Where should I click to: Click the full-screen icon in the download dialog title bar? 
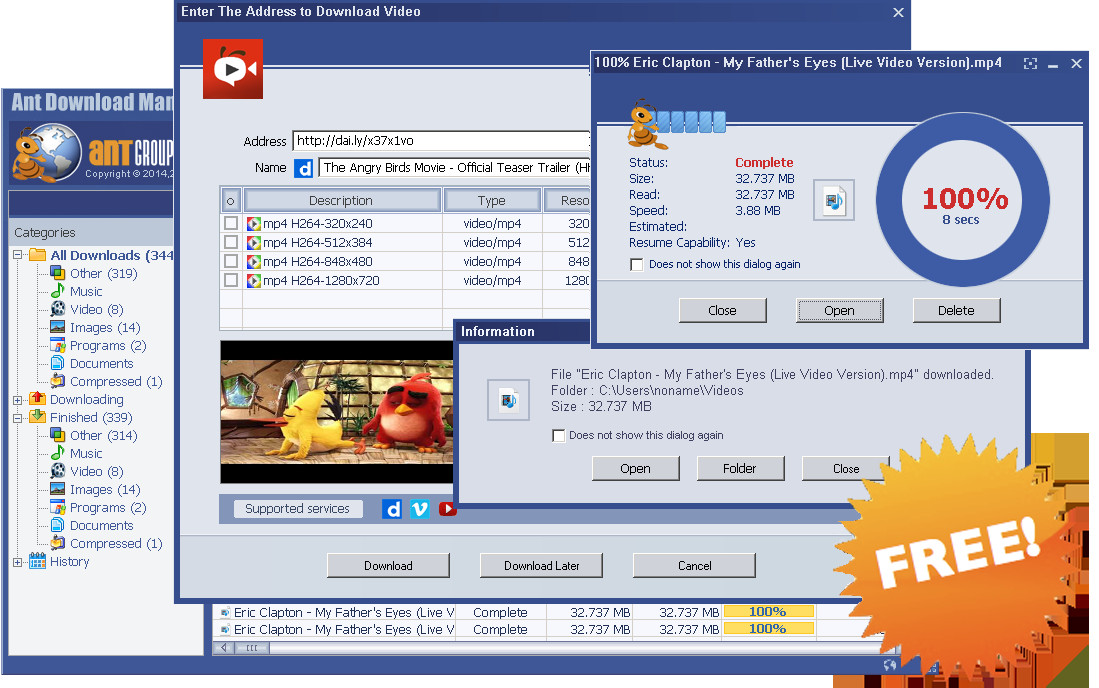(1030, 64)
